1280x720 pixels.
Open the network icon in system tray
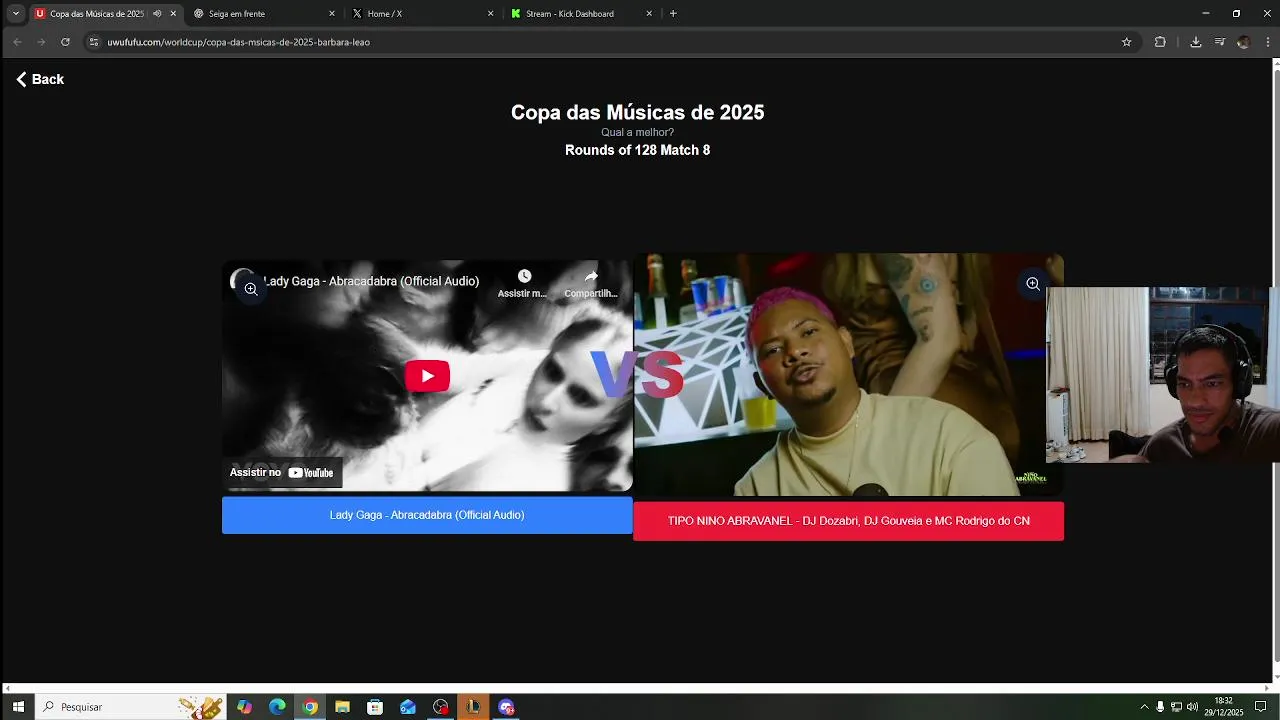[1176, 707]
